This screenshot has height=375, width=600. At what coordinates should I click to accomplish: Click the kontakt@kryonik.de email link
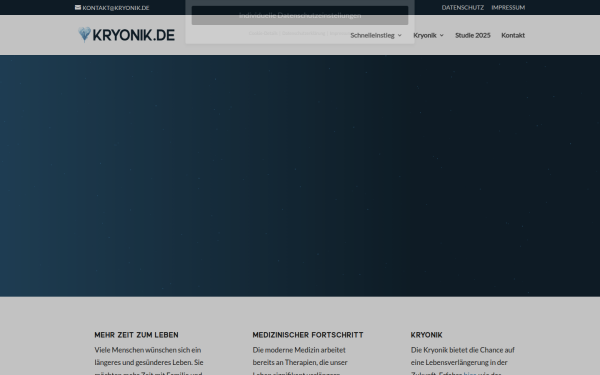pos(112,8)
